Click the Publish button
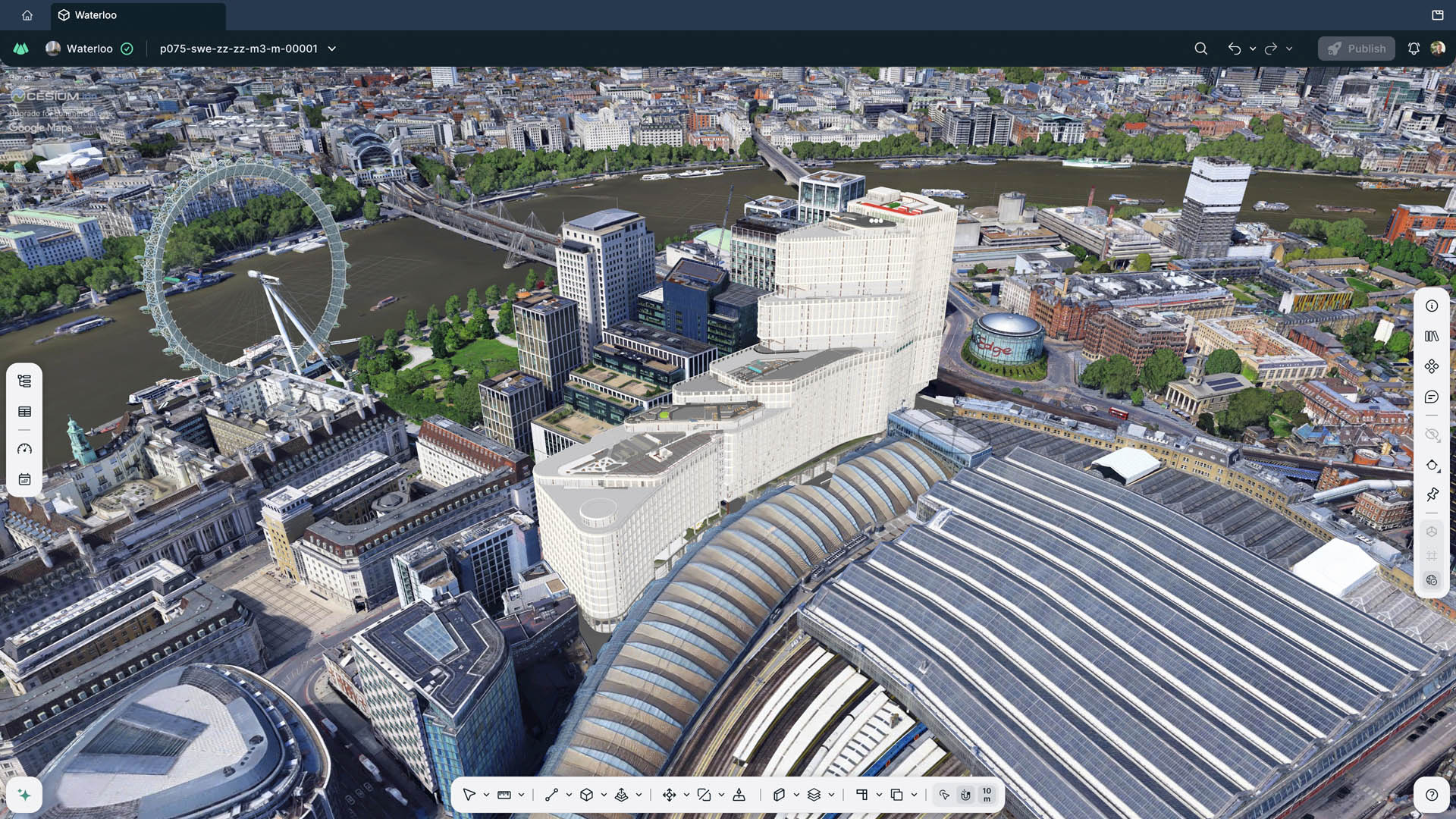Image resolution: width=1456 pixels, height=819 pixels. [1356, 49]
